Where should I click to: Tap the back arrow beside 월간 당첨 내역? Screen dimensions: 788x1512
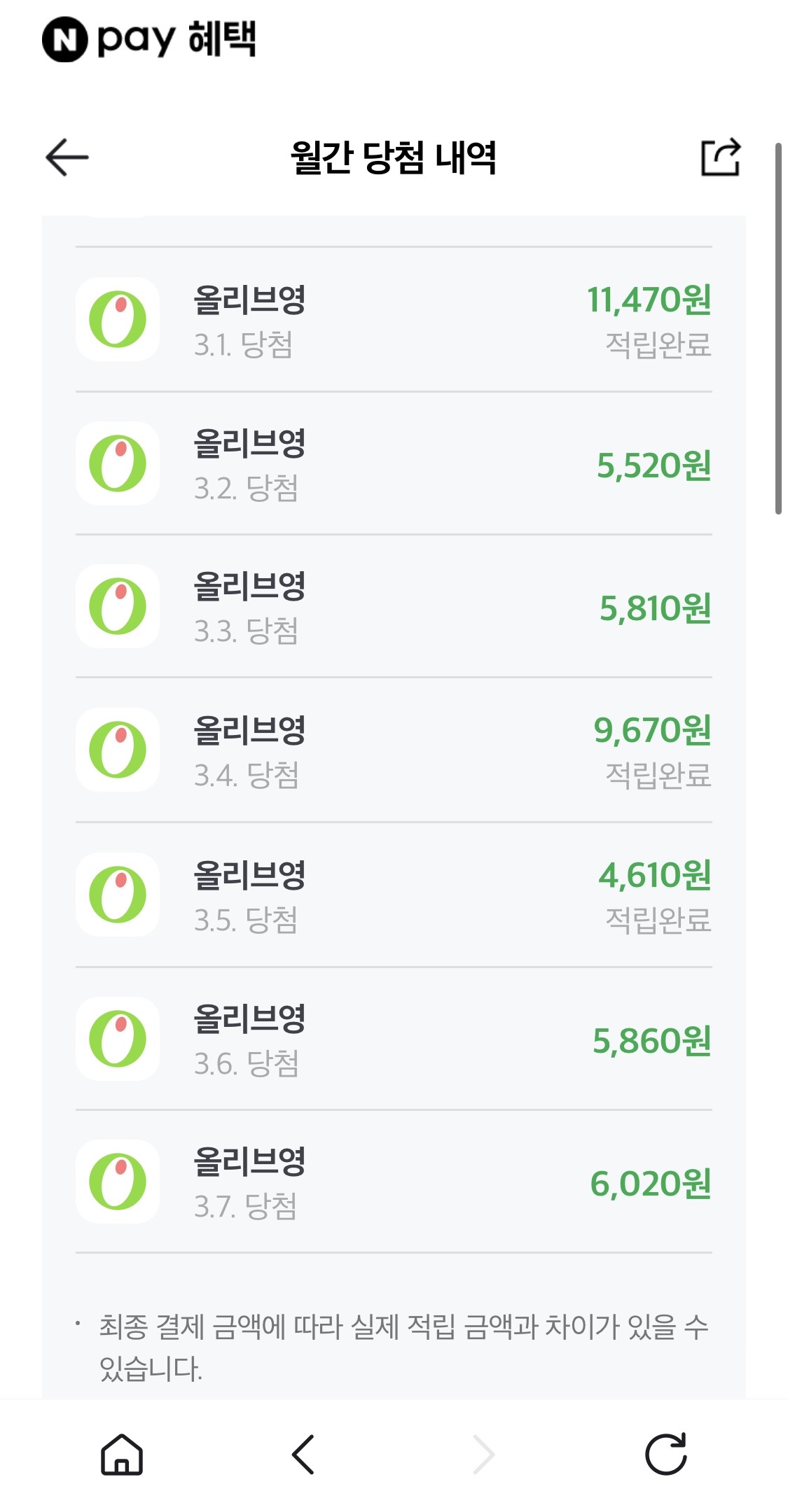67,157
